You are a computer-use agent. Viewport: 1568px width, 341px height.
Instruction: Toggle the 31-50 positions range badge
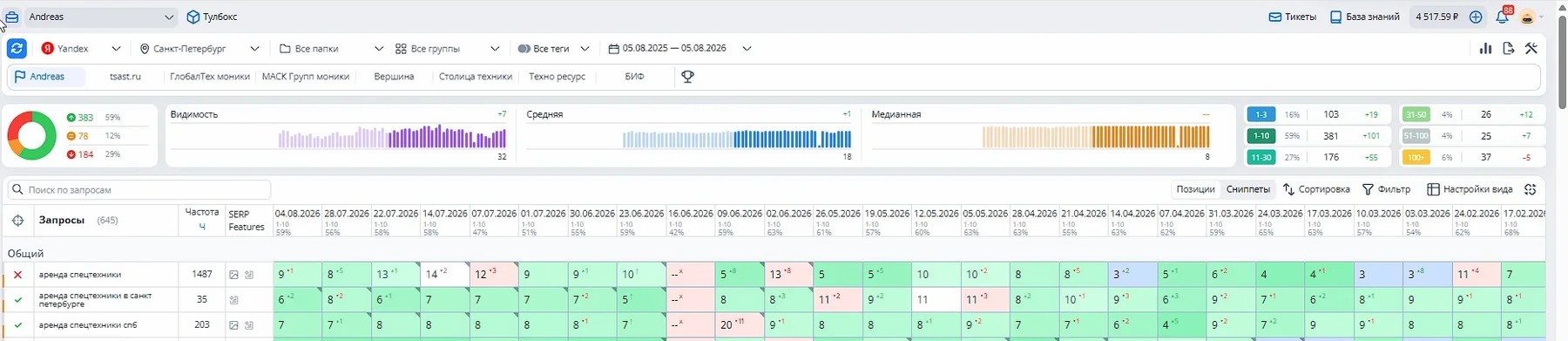point(1416,114)
